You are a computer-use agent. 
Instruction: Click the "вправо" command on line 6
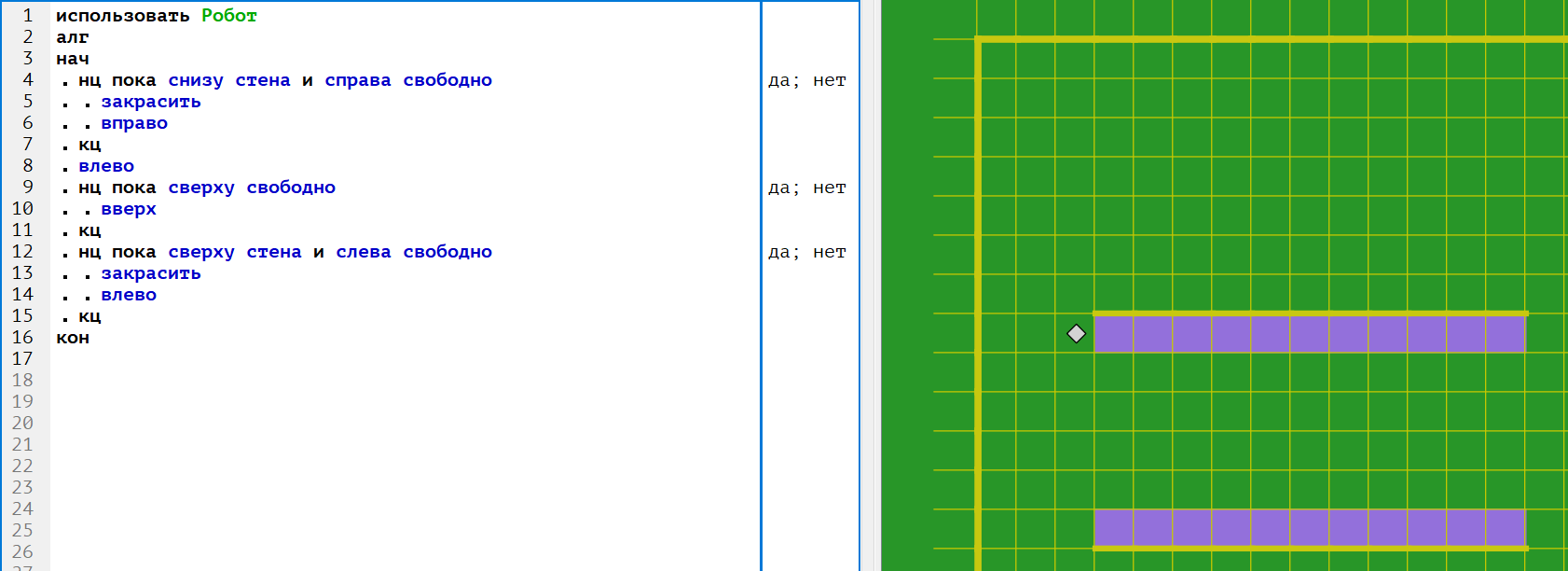pyautogui.click(x=134, y=123)
